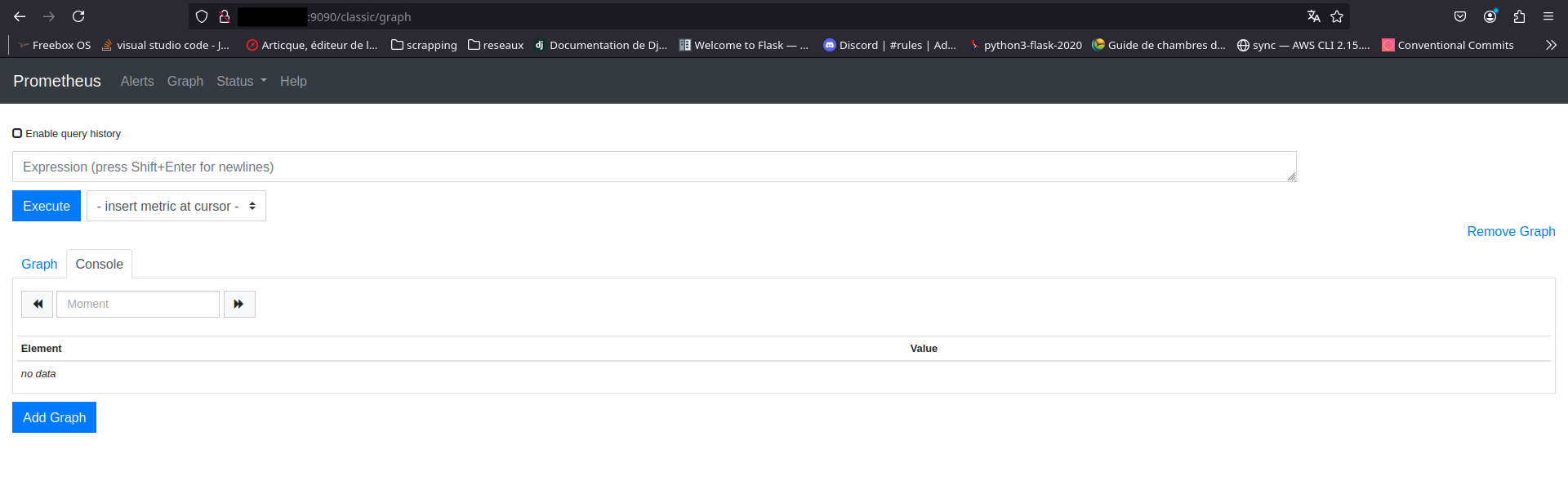1568x481 pixels.
Task: Show more bookmarks with the chevron
Action: pyautogui.click(x=1551, y=45)
